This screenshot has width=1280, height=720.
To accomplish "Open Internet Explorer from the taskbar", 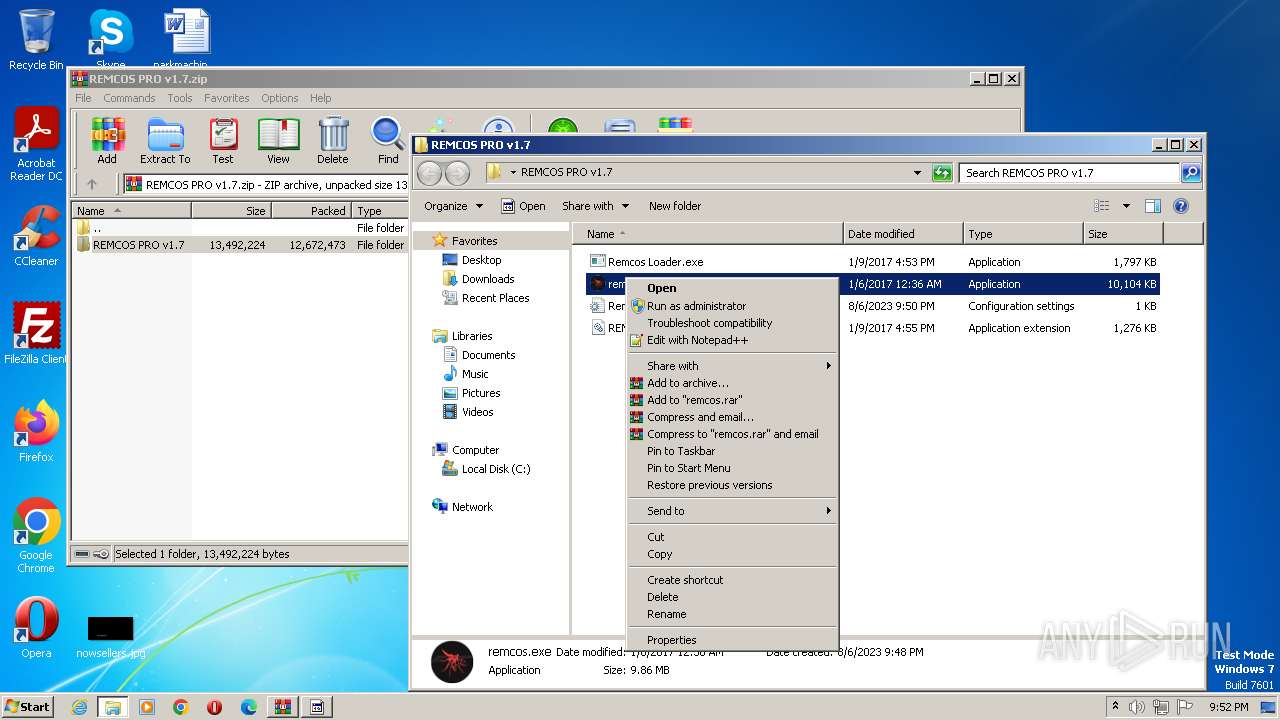I will (x=79, y=707).
